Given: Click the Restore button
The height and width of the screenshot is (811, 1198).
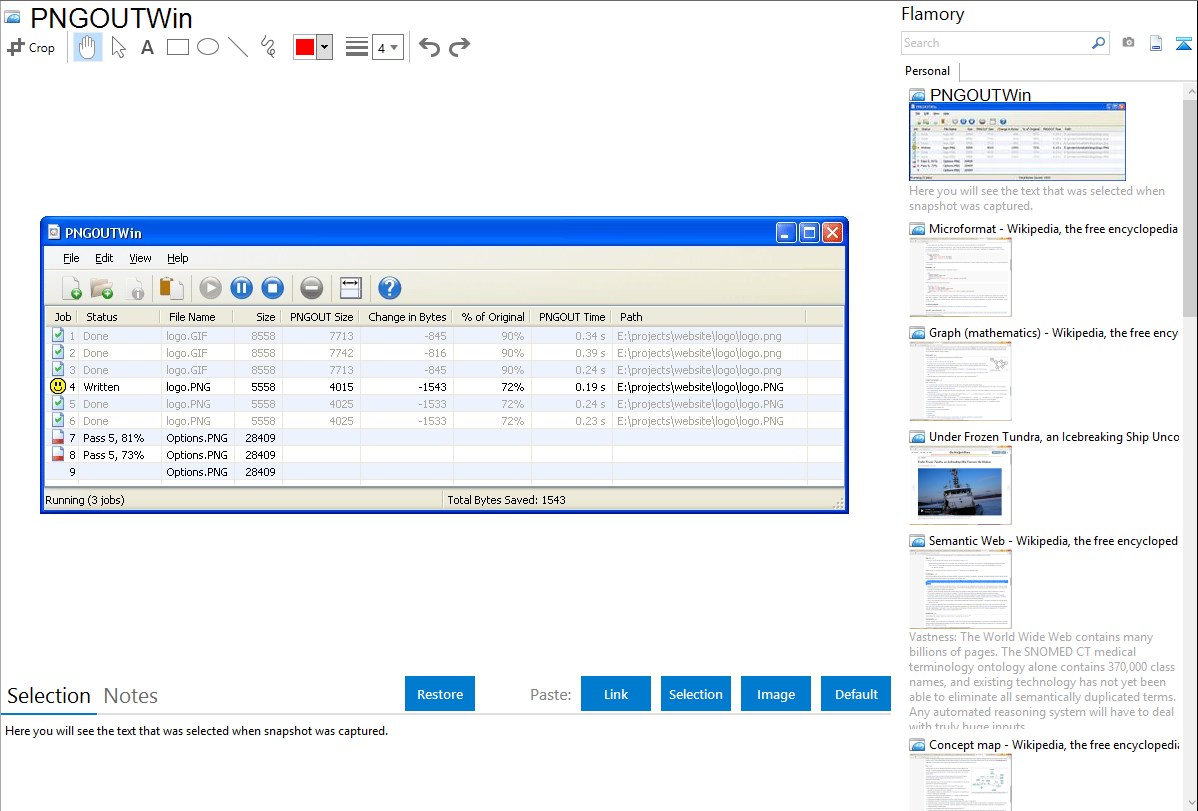Looking at the screenshot, I should coord(440,694).
